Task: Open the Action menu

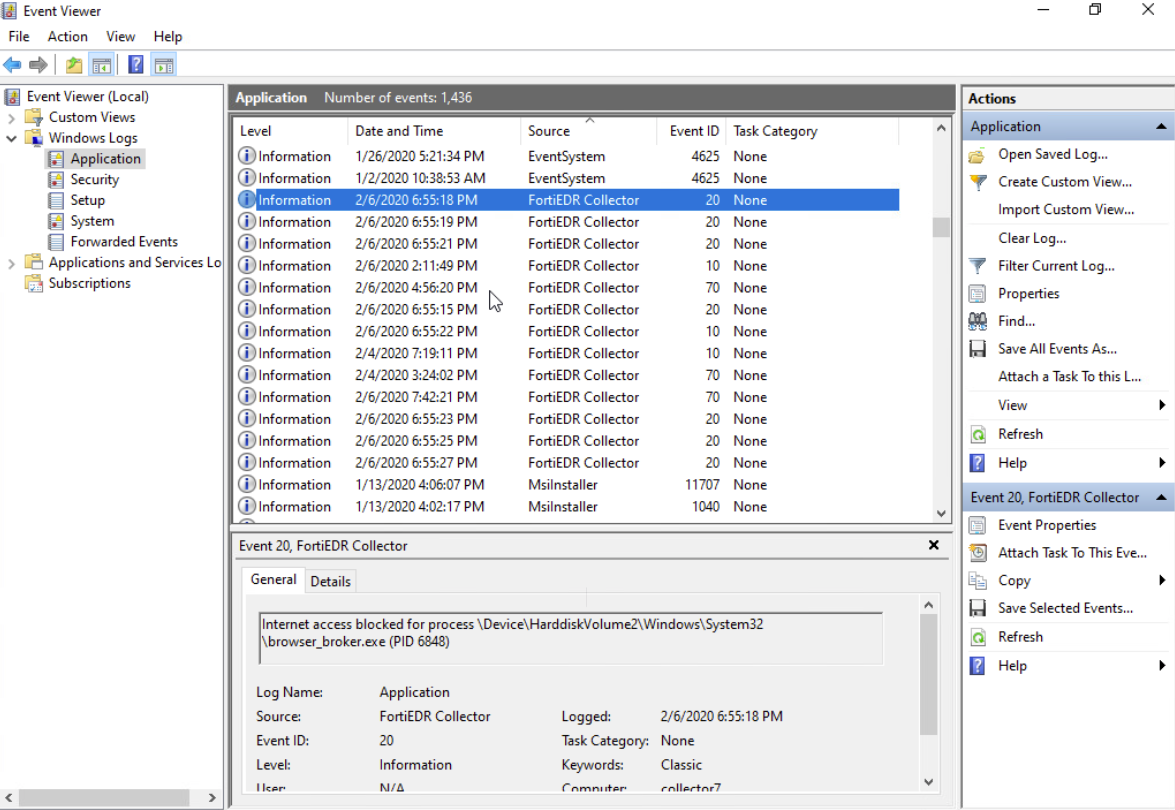Action: 67,36
